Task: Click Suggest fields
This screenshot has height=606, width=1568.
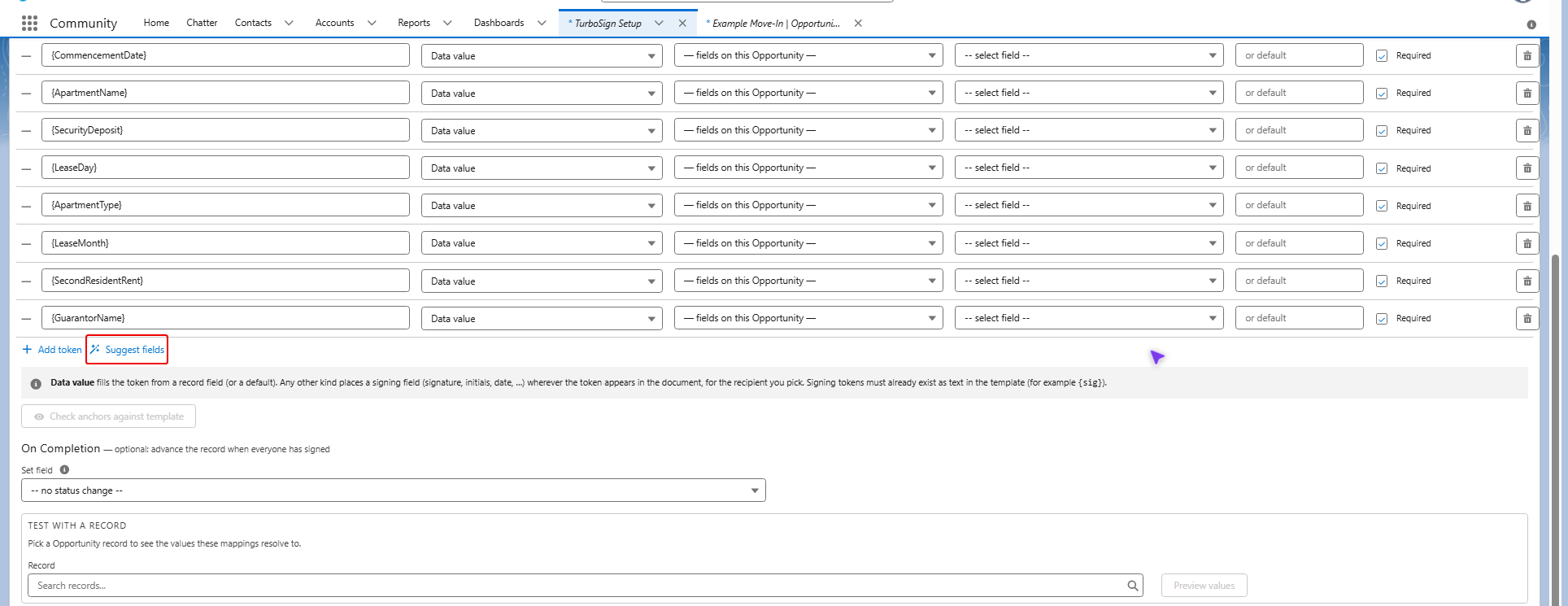Action: pyautogui.click(x=128, y=350)
